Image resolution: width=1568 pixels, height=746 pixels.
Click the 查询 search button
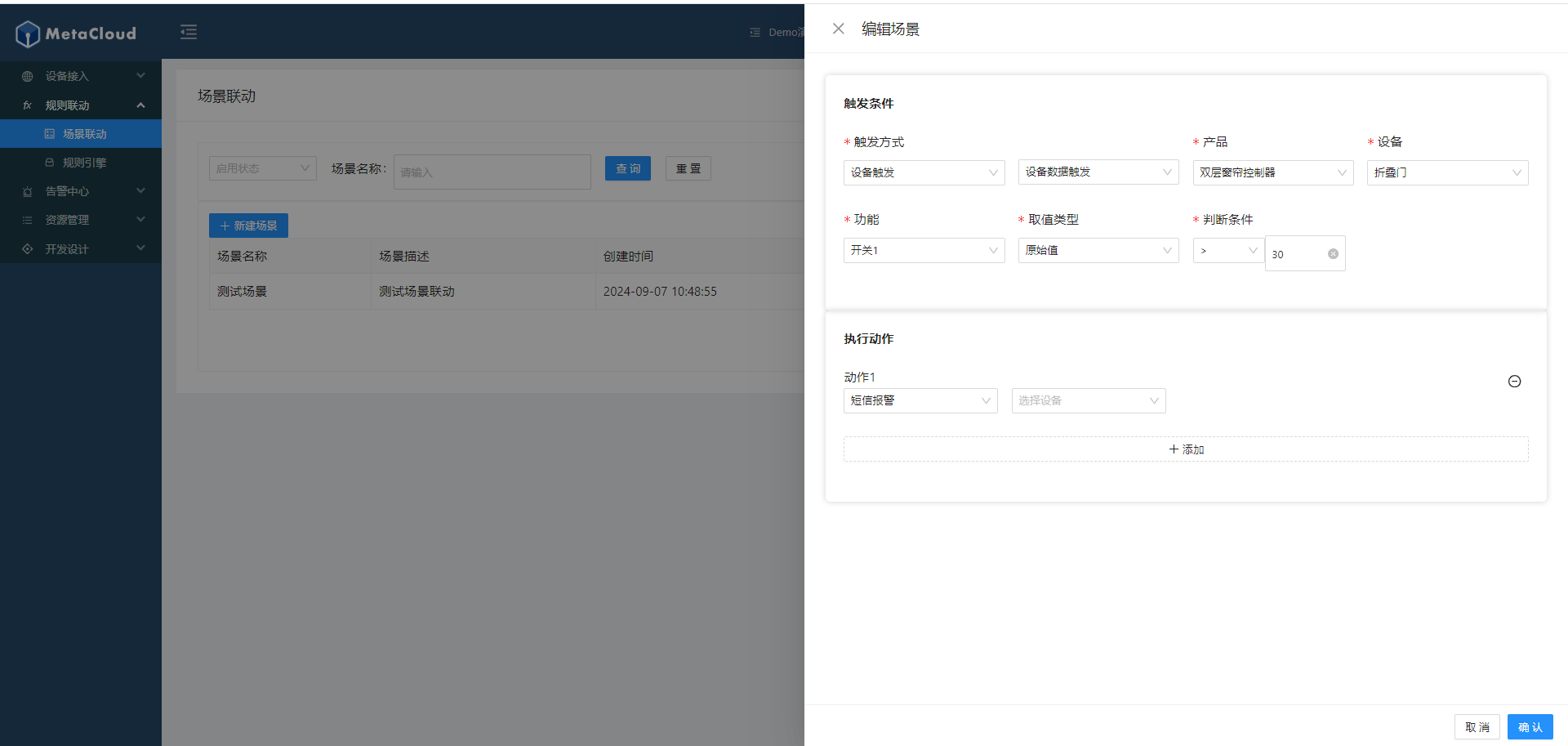628,168
